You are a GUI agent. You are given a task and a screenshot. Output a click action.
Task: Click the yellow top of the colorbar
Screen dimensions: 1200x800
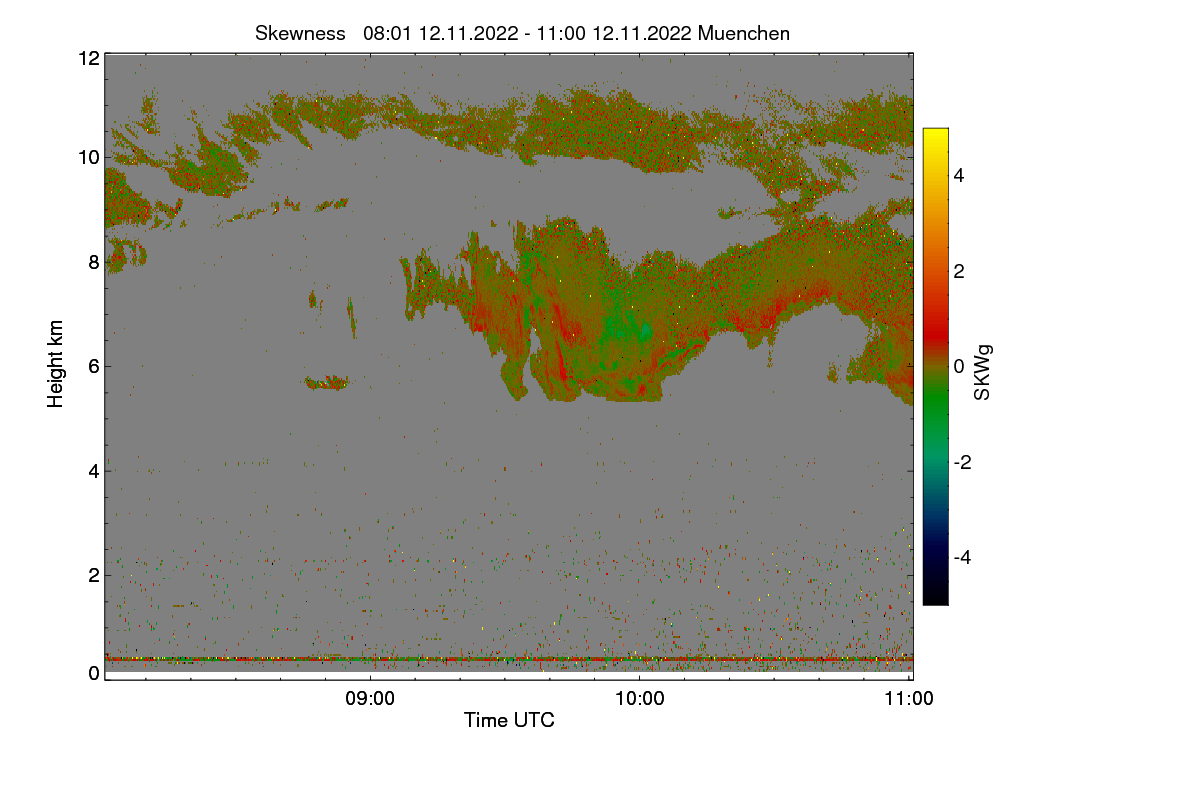(935, 136)
